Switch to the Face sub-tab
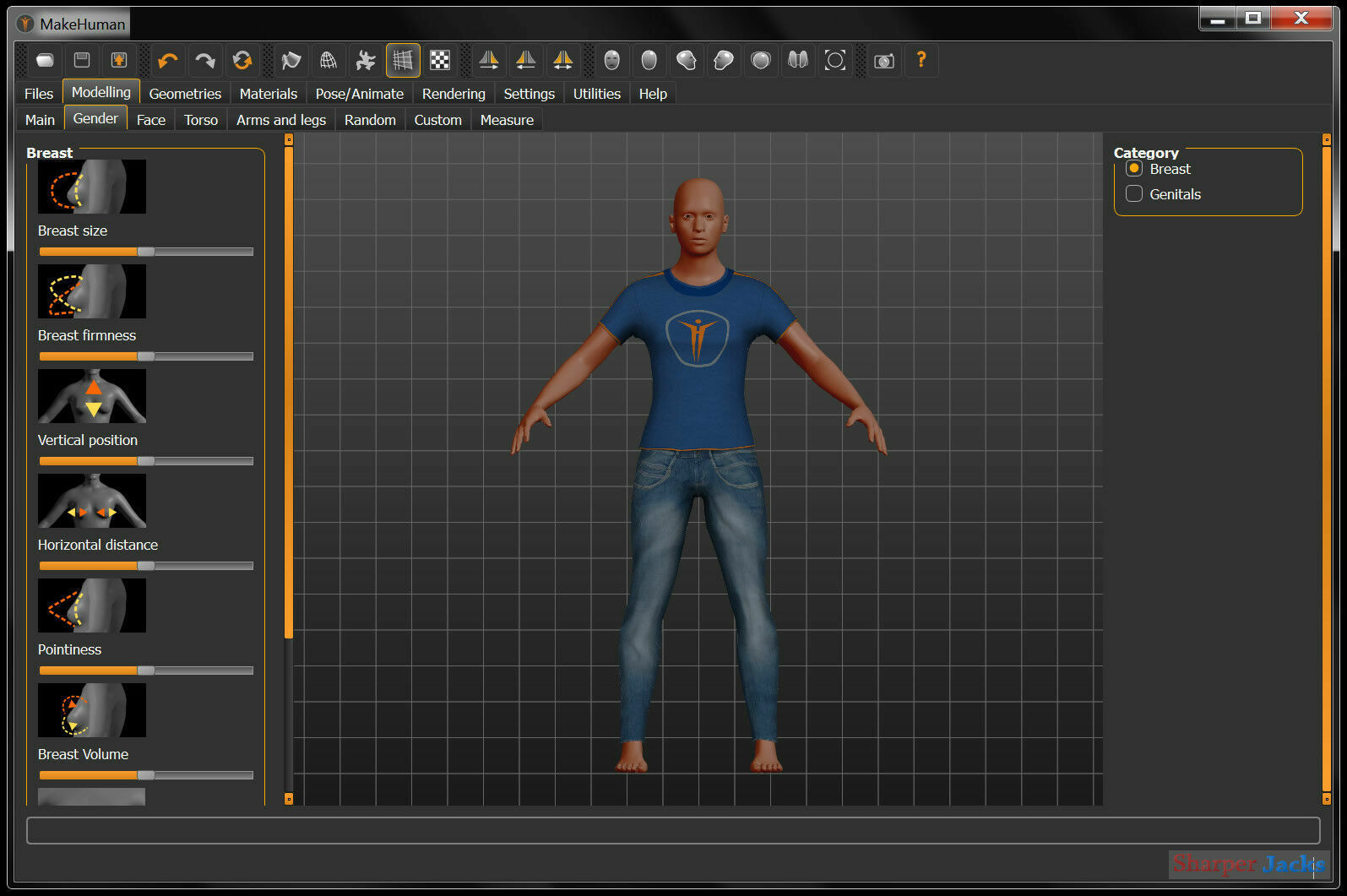This screenshot has width=1347, height=896. coord(151,120)
